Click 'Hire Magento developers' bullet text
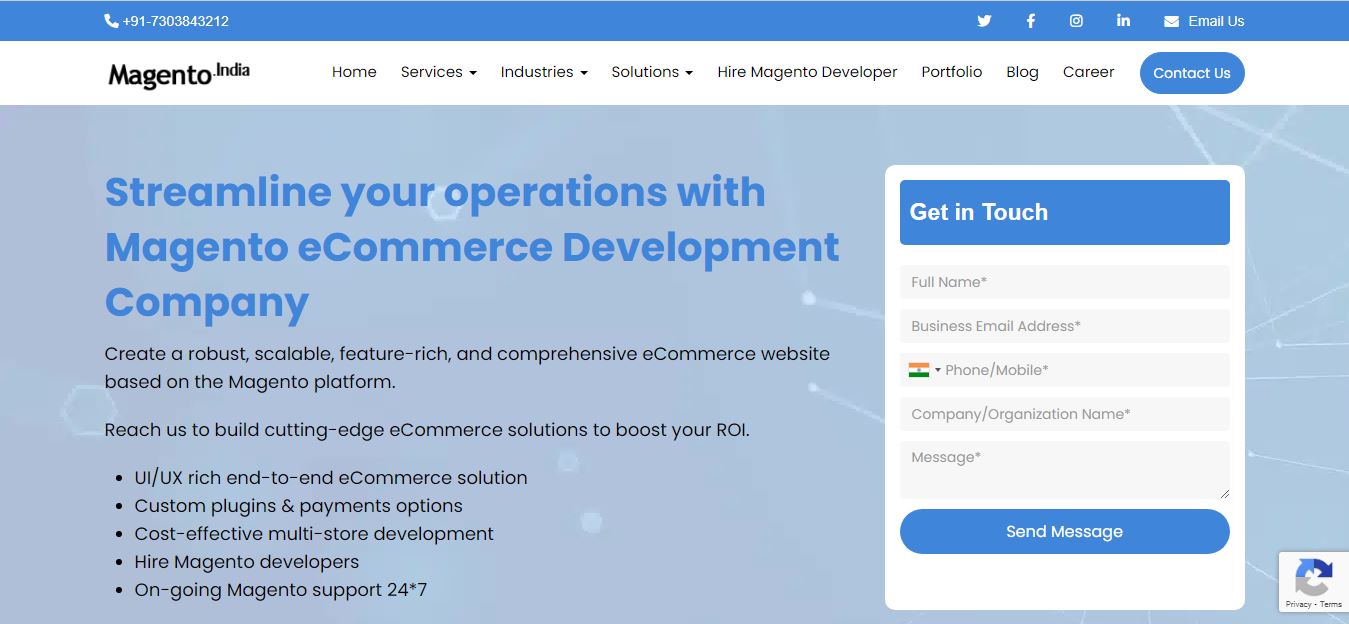This screenshot has width=1349, height=624. [x=247, y=562]
